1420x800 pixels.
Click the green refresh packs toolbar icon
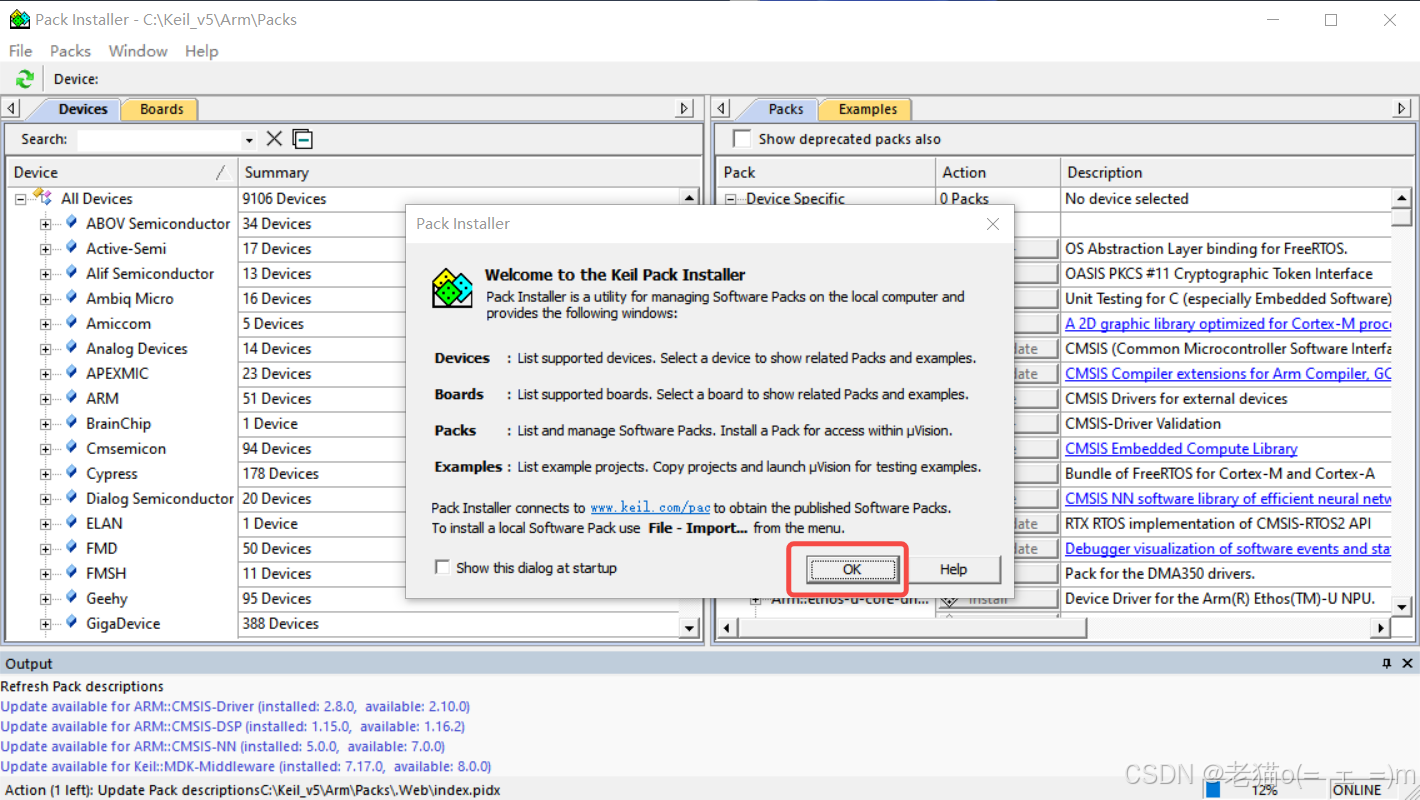tap(25, 79)
